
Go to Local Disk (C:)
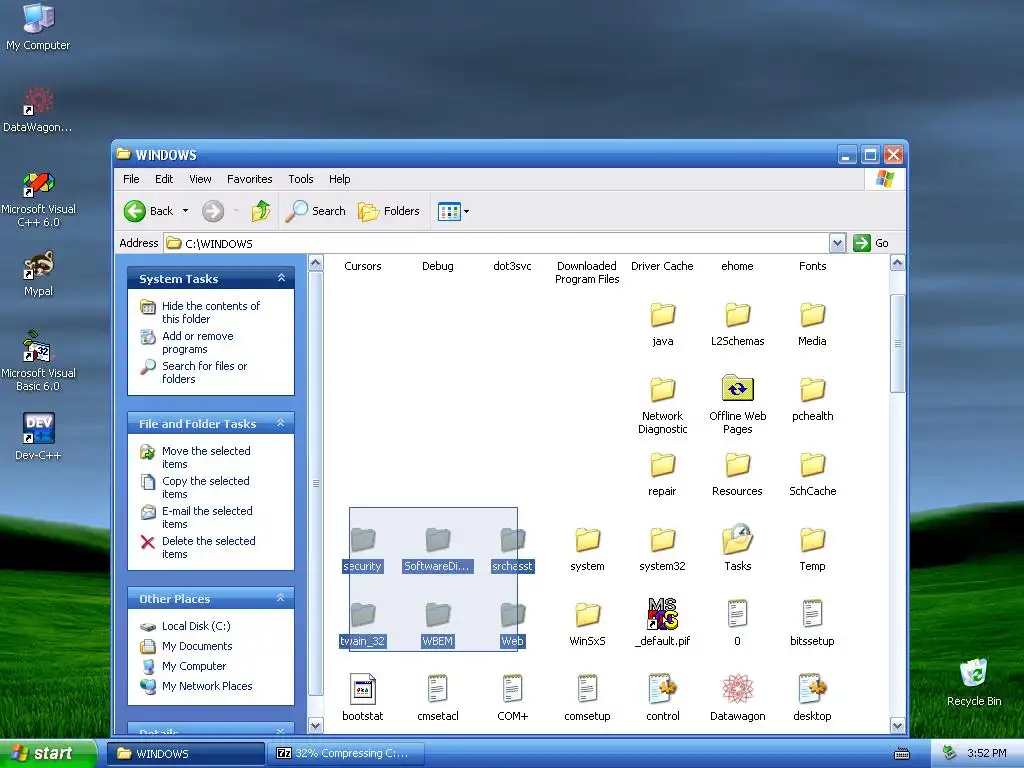(196, 626)
